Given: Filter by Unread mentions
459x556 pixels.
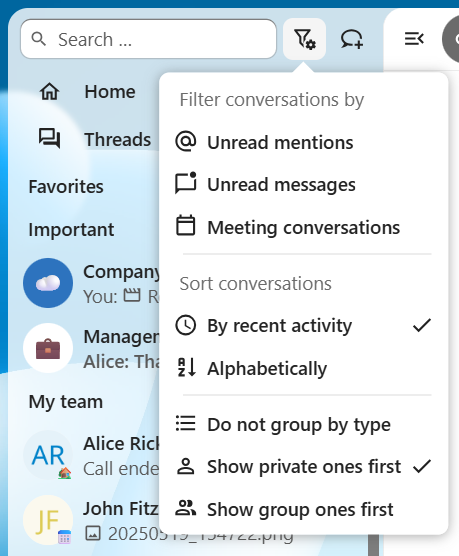Looking at the screenshot, I should [x=304, y=143].
